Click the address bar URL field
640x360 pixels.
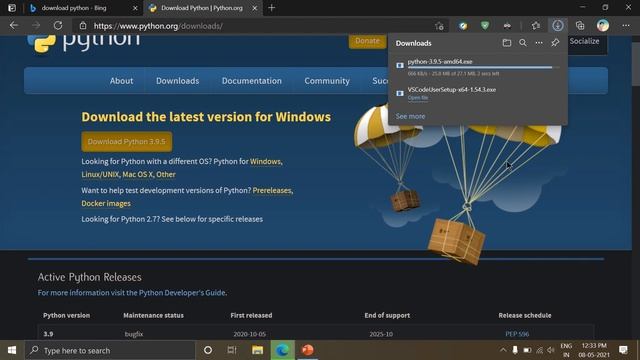[x=261, y=26]
